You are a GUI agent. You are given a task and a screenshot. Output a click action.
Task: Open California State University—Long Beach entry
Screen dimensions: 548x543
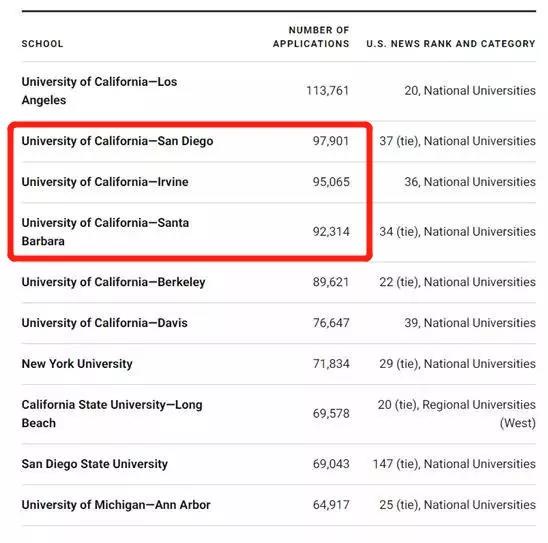[112, 414]
